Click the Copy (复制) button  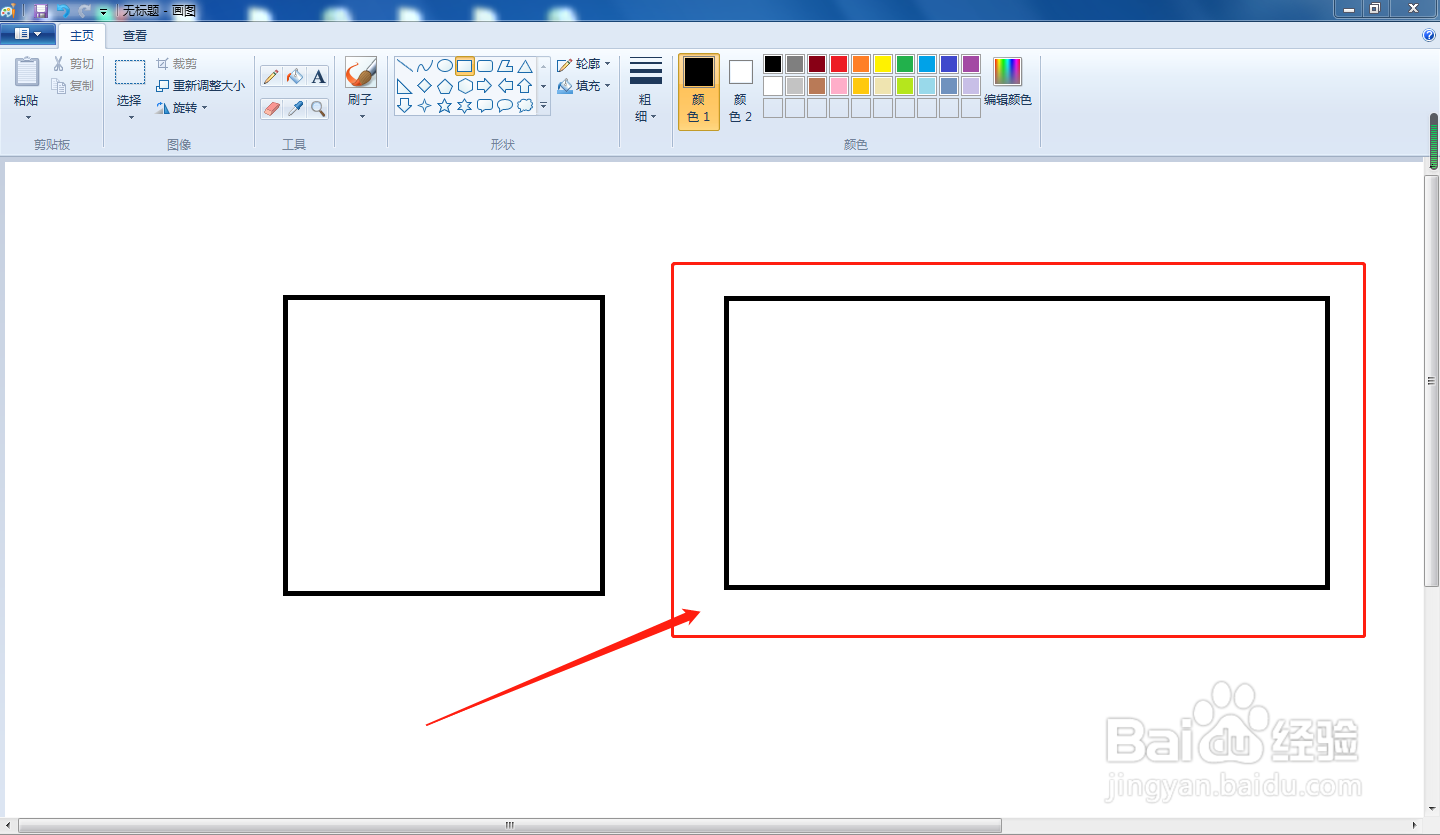(73, 86)
